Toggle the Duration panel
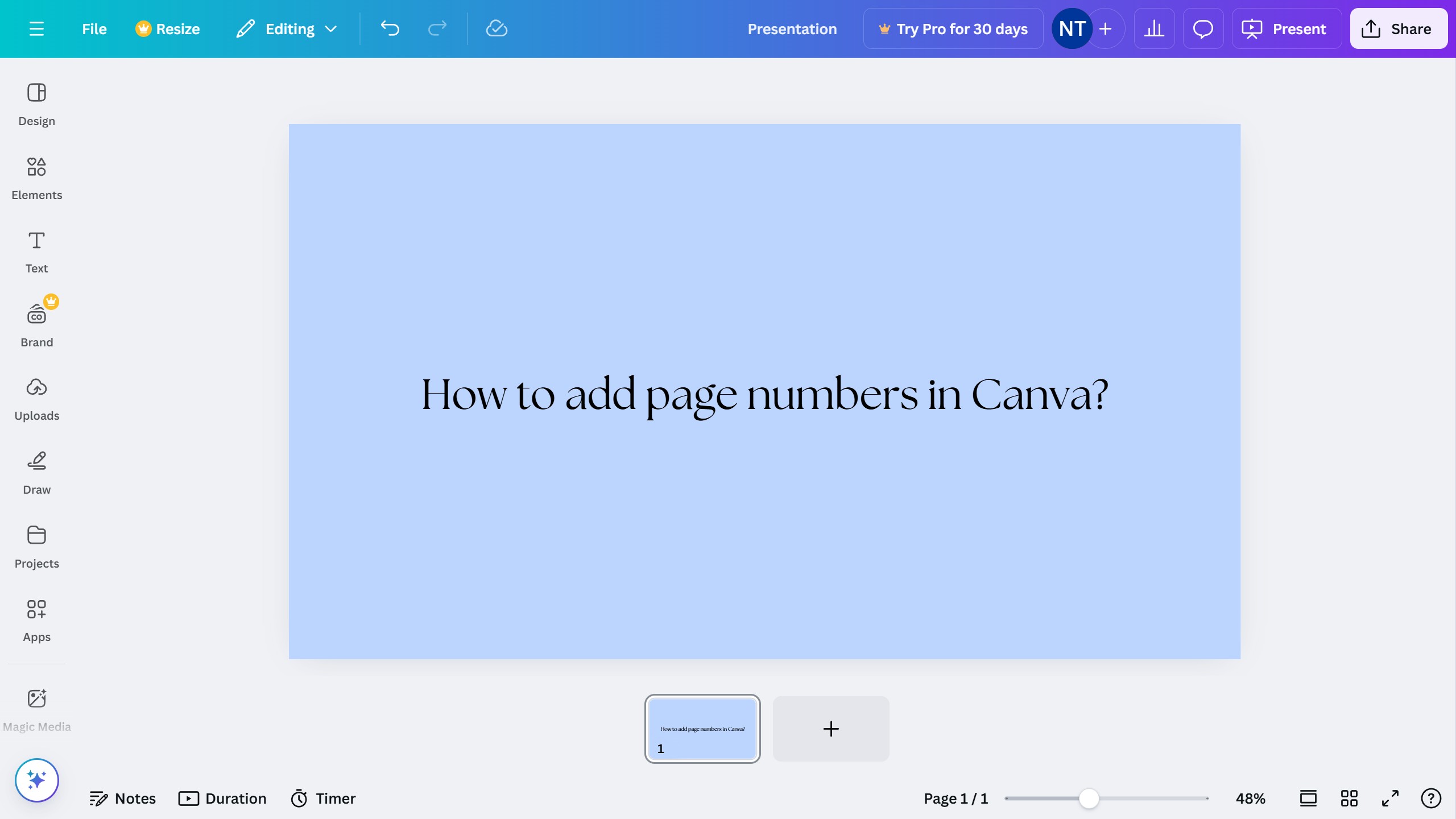The height and width of the screenshot is (819, 1456). 222,798
